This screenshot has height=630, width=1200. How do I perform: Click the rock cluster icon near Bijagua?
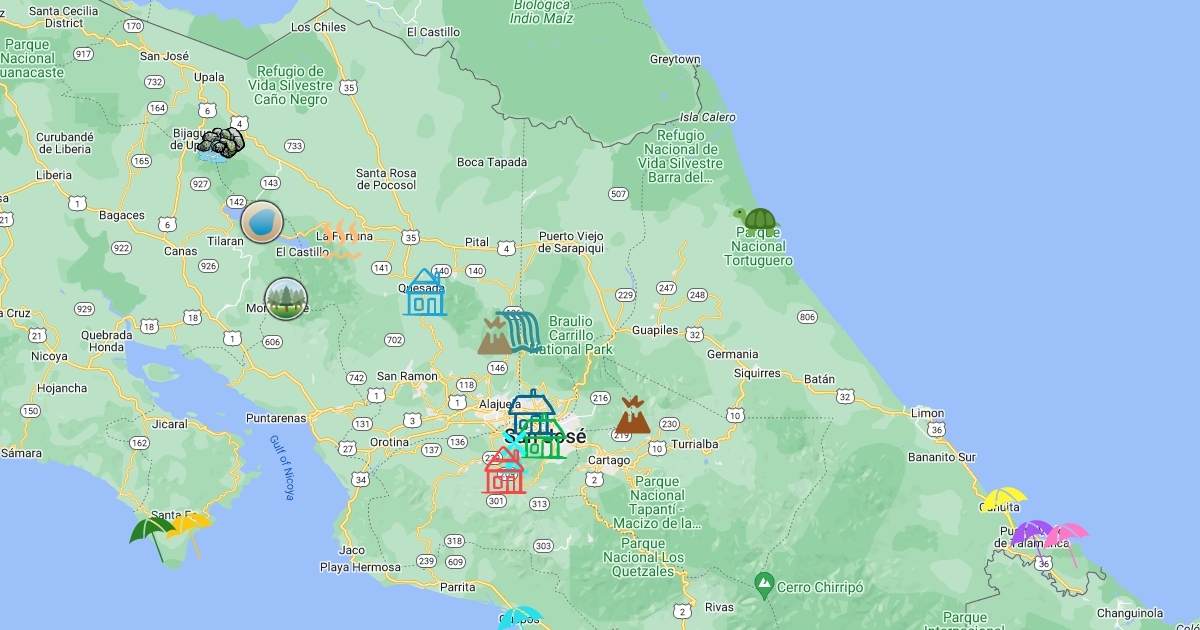[x=221, y=144]
